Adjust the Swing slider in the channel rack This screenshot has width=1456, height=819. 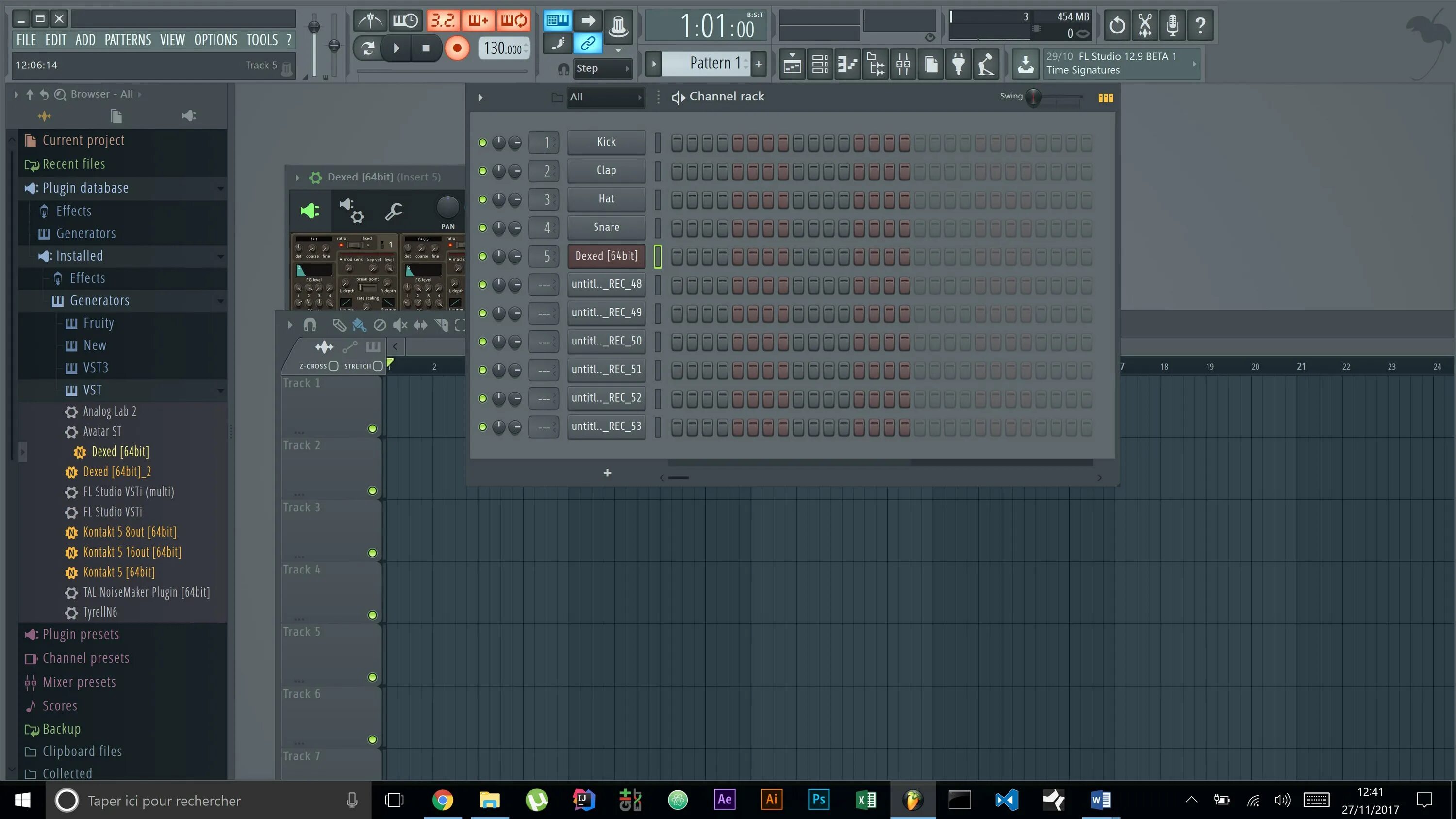[1034, 97]
